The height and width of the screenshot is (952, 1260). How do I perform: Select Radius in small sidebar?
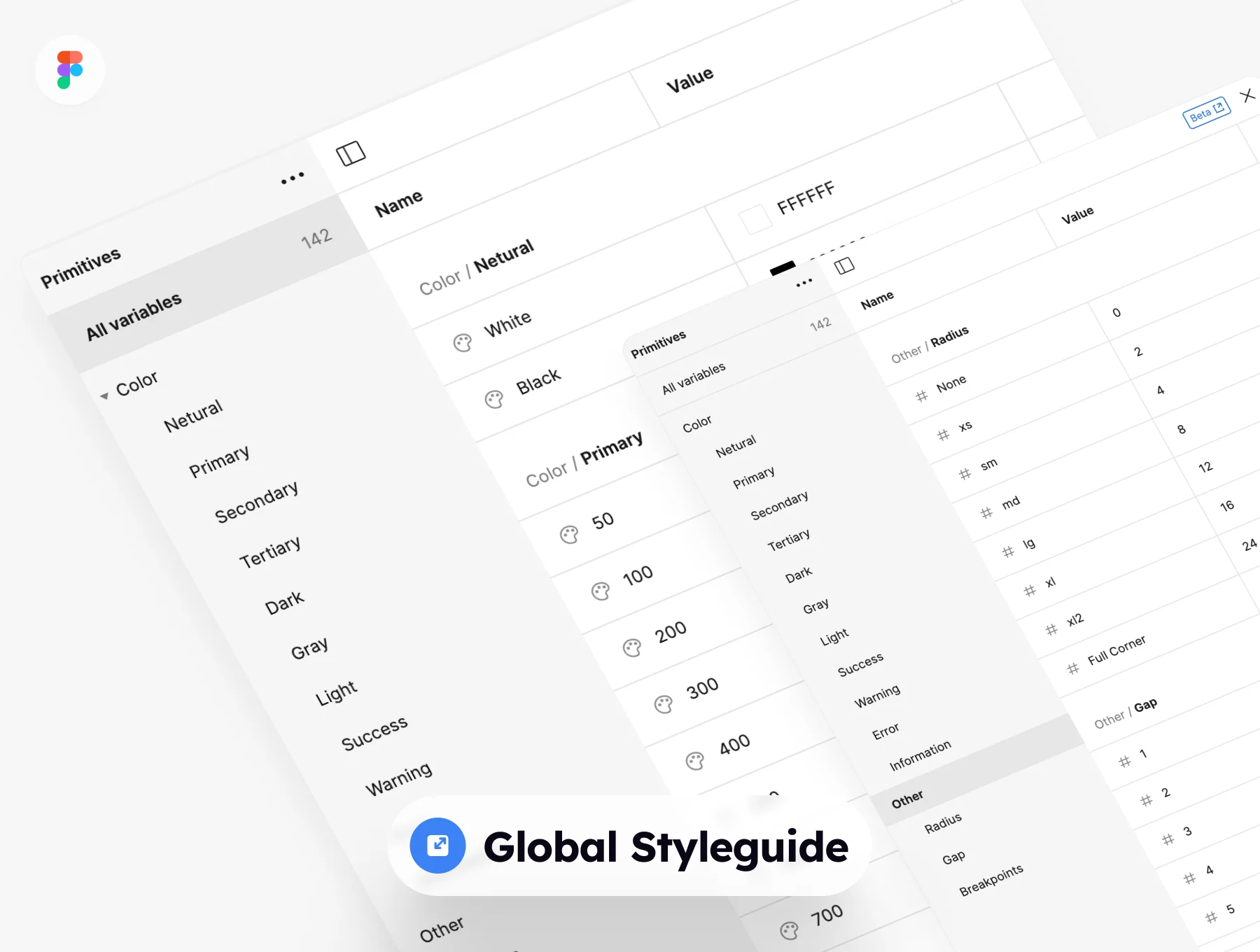[943, 823]
